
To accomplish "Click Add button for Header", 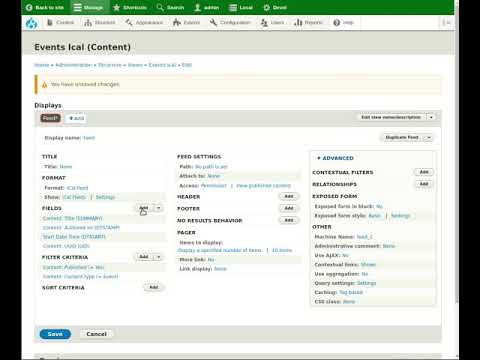I will click(x=289, y=196).
